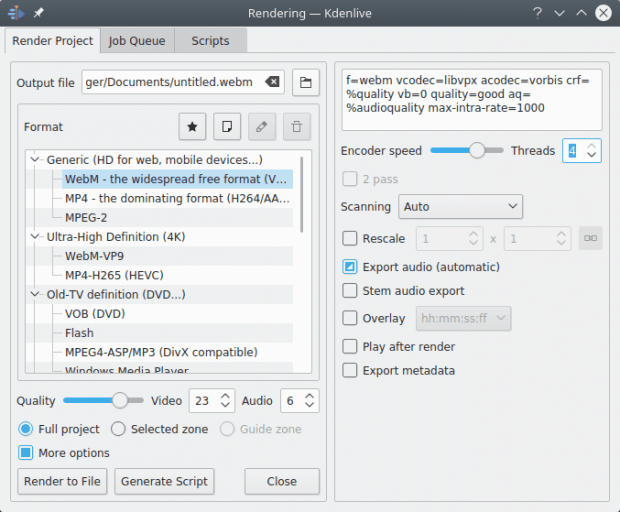Decrease Audio quality value
The width and height of the screenshot is (620, 512).
310,405
